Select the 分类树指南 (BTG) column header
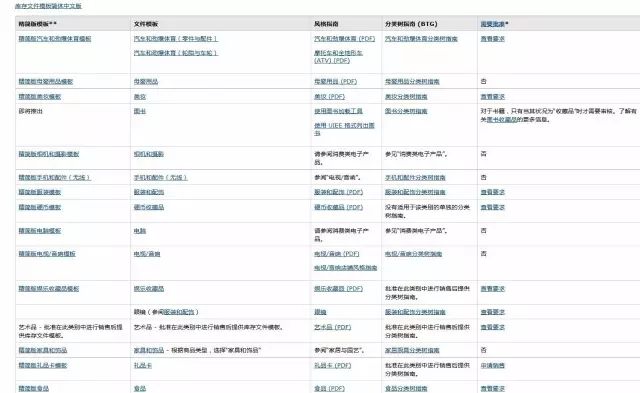The image size is (640, 393). [411, 24]
